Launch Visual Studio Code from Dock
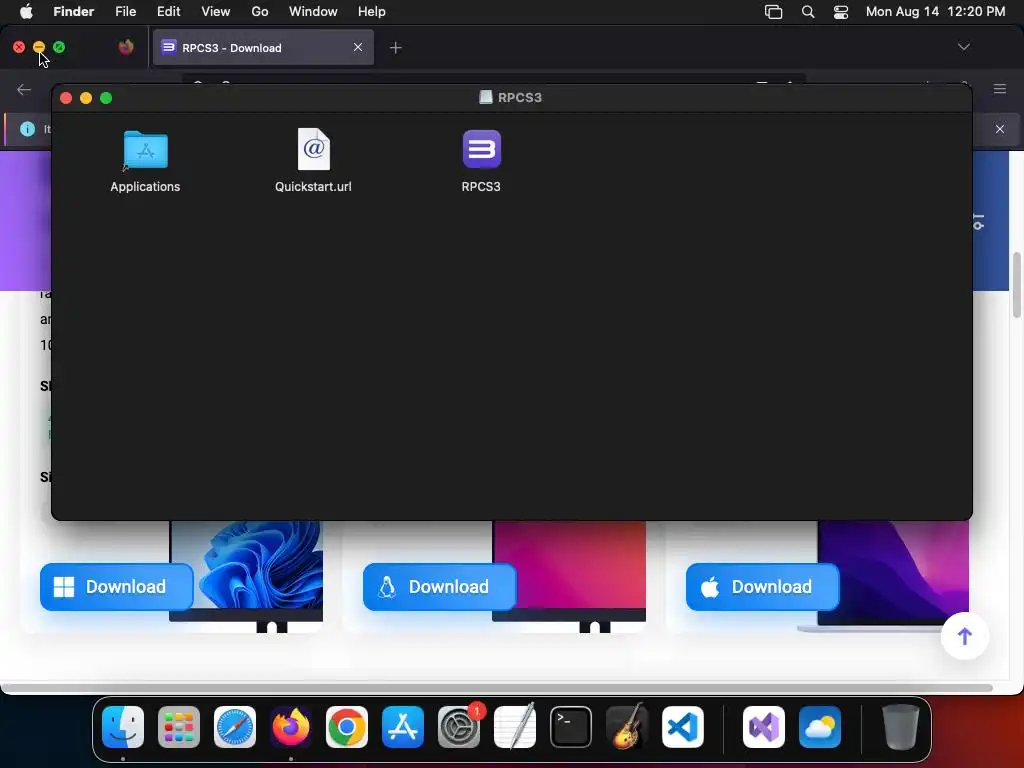The image size is (1024, 768). point(683,727)
